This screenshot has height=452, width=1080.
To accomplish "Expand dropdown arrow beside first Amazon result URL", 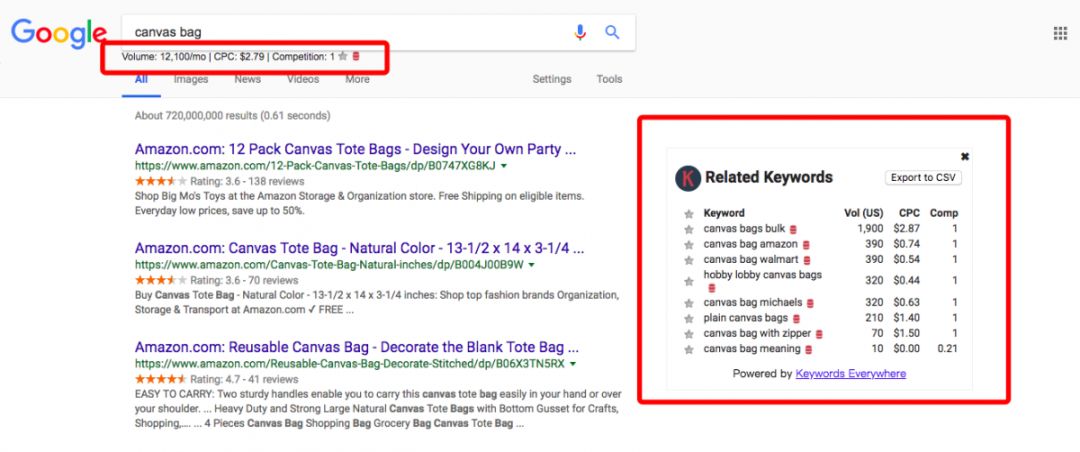I will click(x=504, y=166).
